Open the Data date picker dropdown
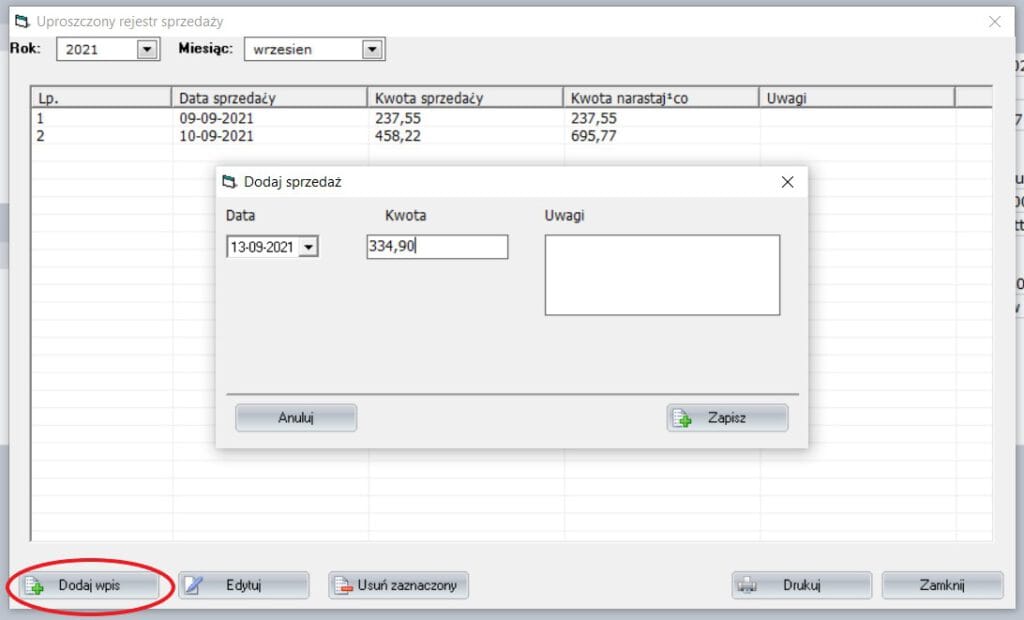Image resolution: width=1024 pixels, height=620 pixels. 308,247
